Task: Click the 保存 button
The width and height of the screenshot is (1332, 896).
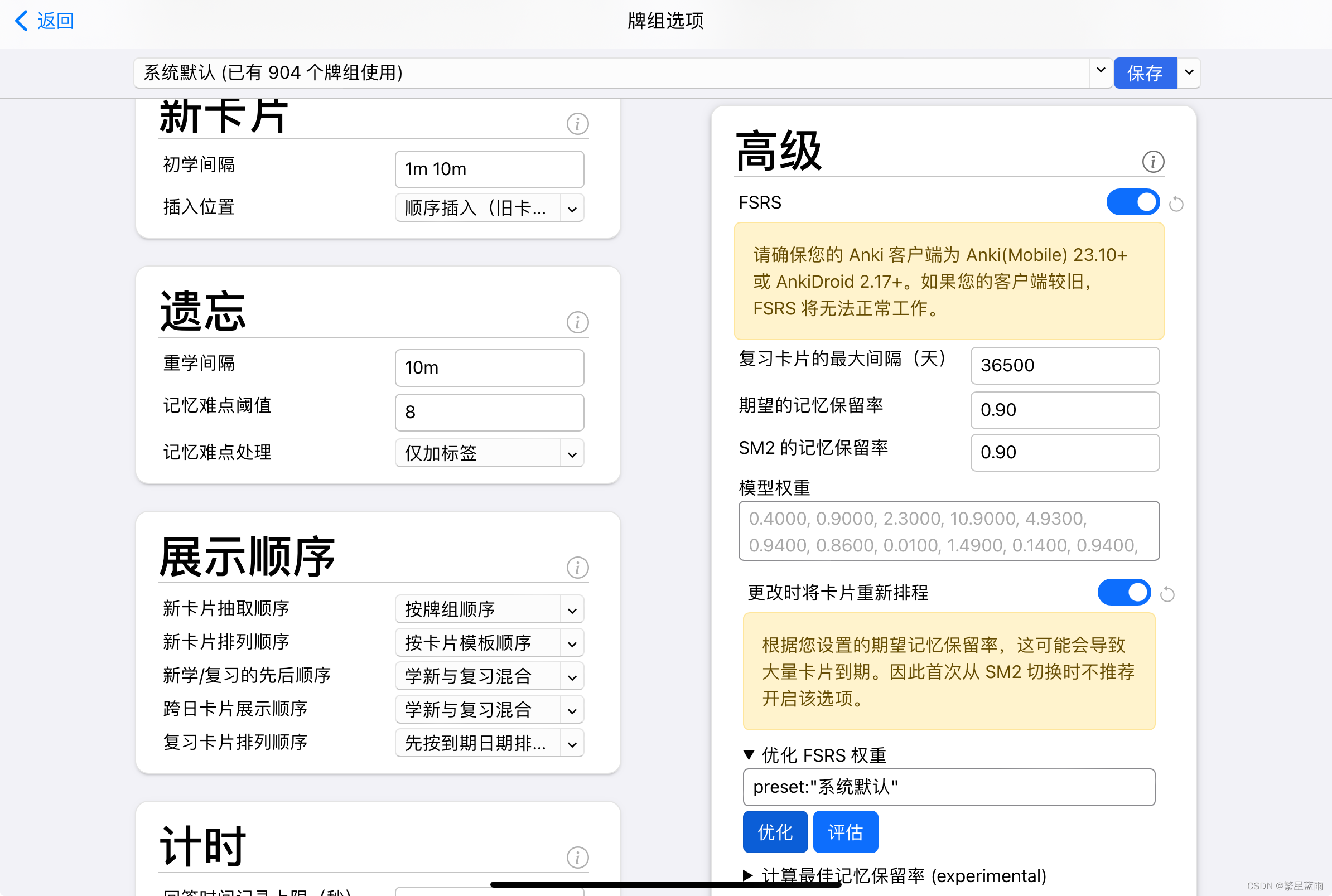Action: (x=1144, y=73)
